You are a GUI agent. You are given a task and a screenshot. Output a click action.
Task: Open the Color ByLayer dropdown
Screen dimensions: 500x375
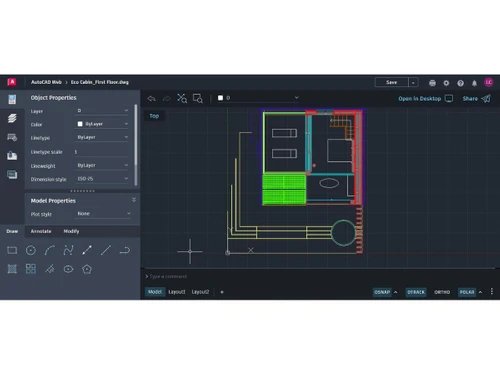point(102,124)
